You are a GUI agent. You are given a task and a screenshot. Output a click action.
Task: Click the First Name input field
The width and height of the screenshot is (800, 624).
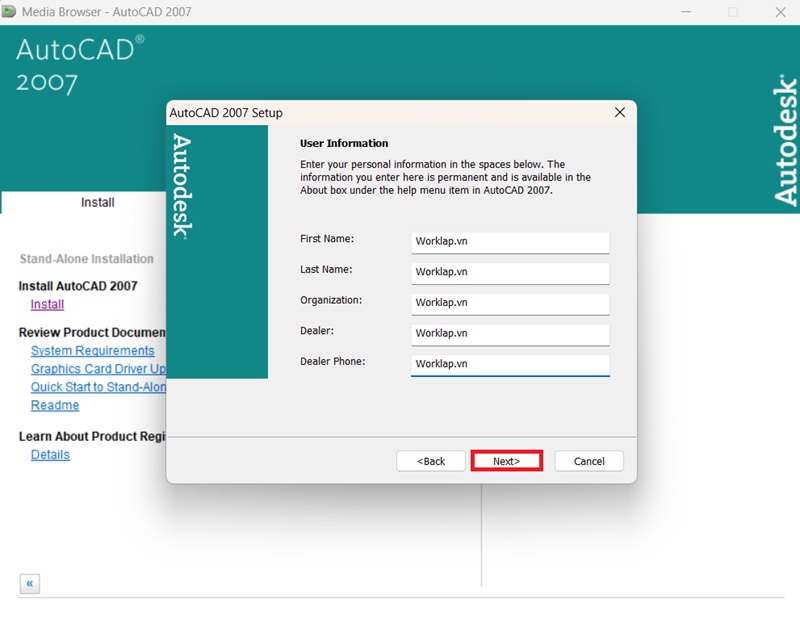click(x=510, y=242)
